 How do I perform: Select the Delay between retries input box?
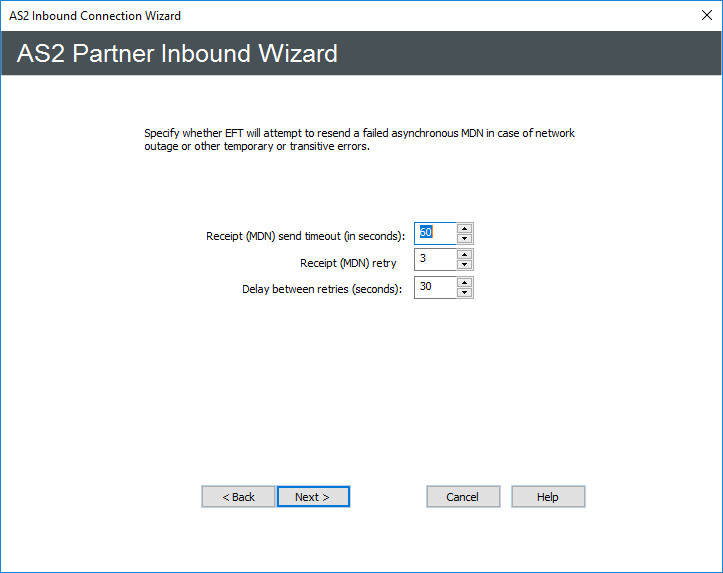click(x=435, y=288)
